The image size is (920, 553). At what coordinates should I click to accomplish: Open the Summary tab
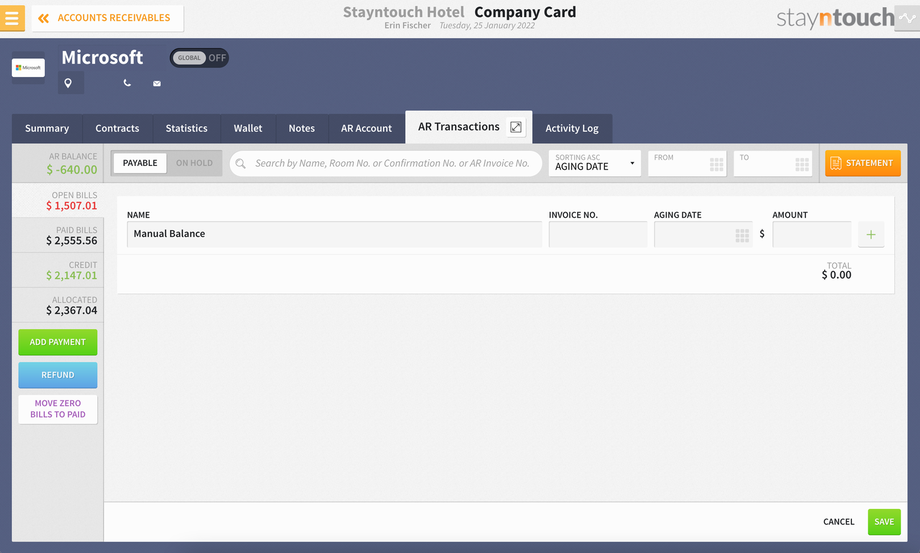[47, 128]
